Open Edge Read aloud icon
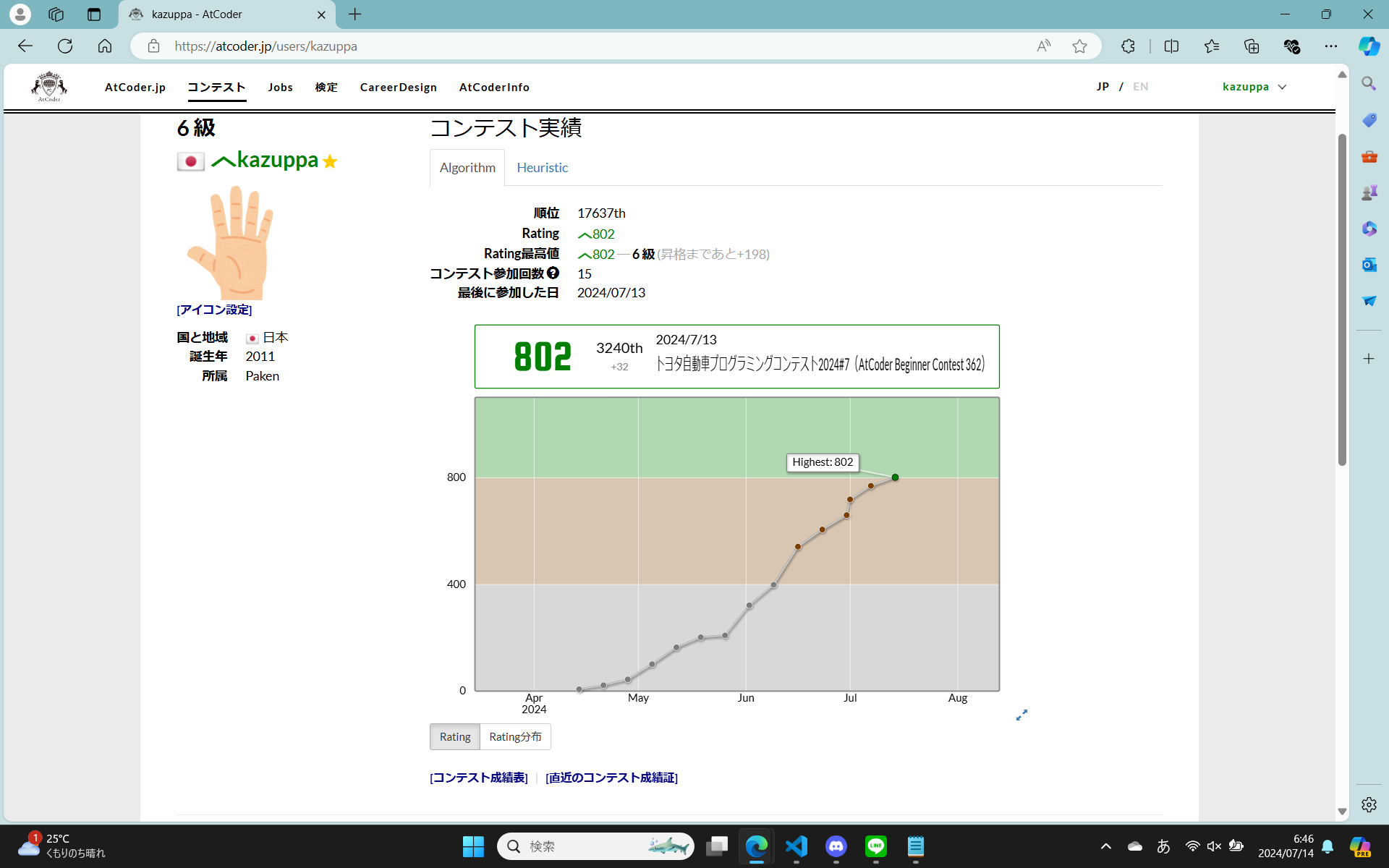Viewport: 1389px width, 868px height. pos(1043,46)
